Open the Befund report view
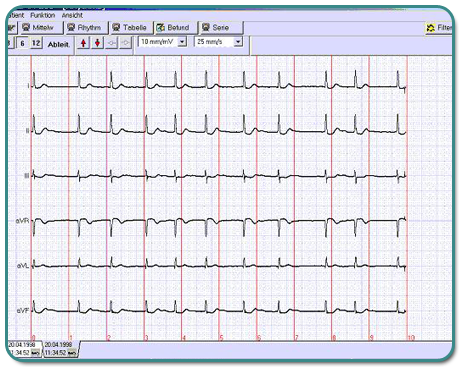 [x=175, y=28]
